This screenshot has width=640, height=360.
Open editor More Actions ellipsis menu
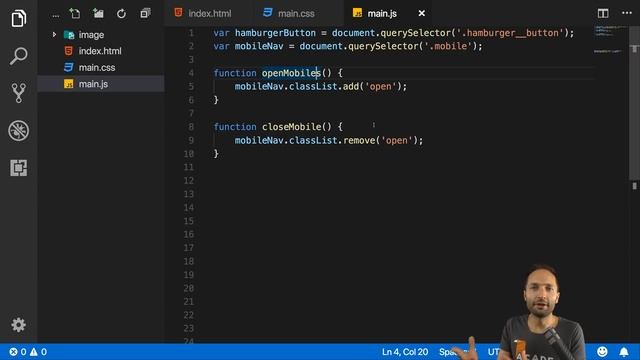click(x=627, y=13)
